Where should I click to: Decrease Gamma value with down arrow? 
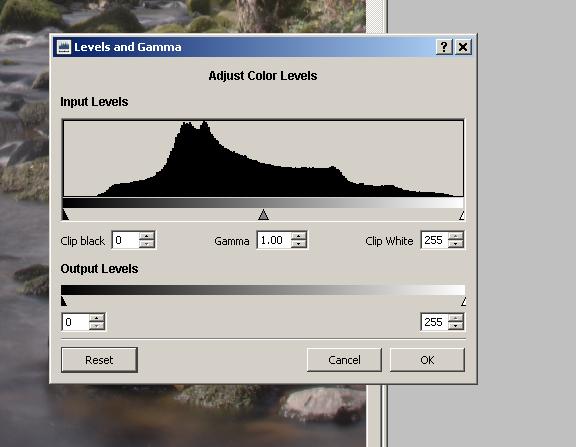click(x=299, y=244)
